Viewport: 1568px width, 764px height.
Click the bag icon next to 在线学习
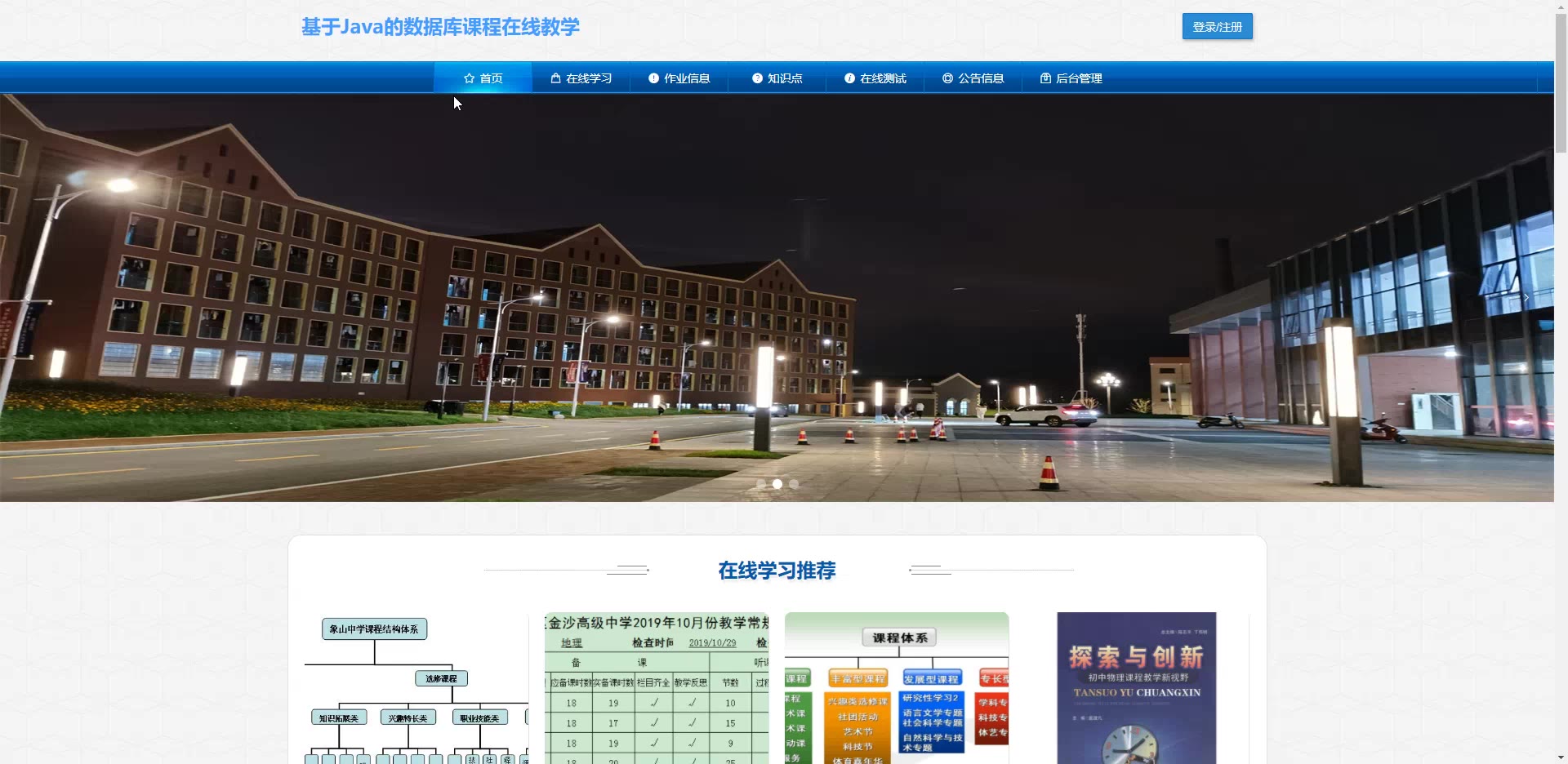(555, 78)
